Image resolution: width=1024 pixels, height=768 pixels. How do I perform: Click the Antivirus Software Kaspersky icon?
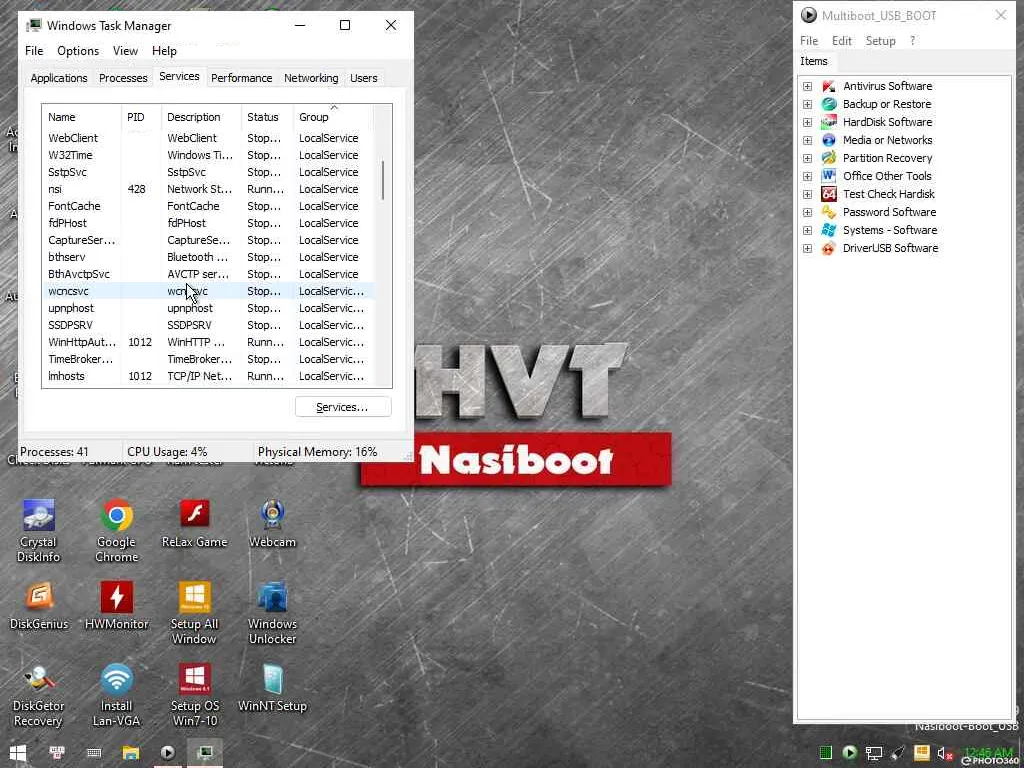click(829, 86)
